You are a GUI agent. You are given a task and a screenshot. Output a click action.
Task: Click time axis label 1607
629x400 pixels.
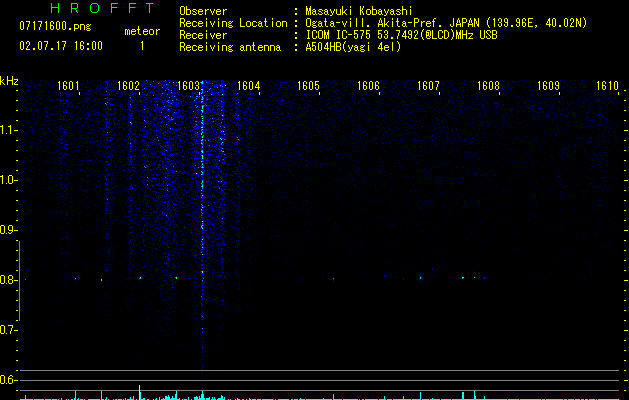[428, 86]
